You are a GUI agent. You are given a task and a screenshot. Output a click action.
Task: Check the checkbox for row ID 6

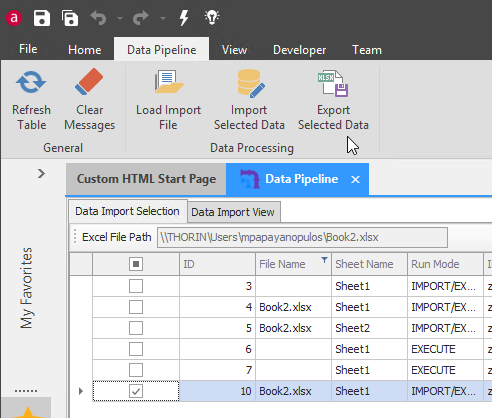136,349
